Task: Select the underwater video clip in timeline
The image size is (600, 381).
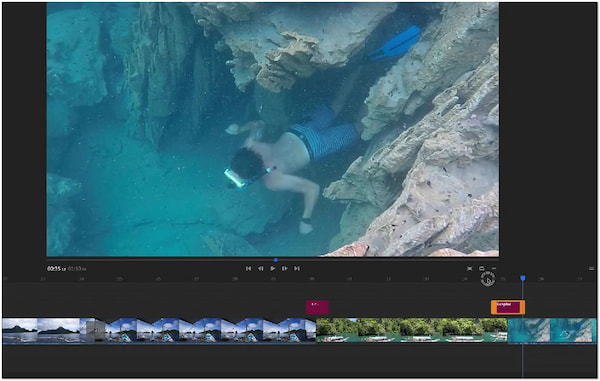Action: pos(552,330)
